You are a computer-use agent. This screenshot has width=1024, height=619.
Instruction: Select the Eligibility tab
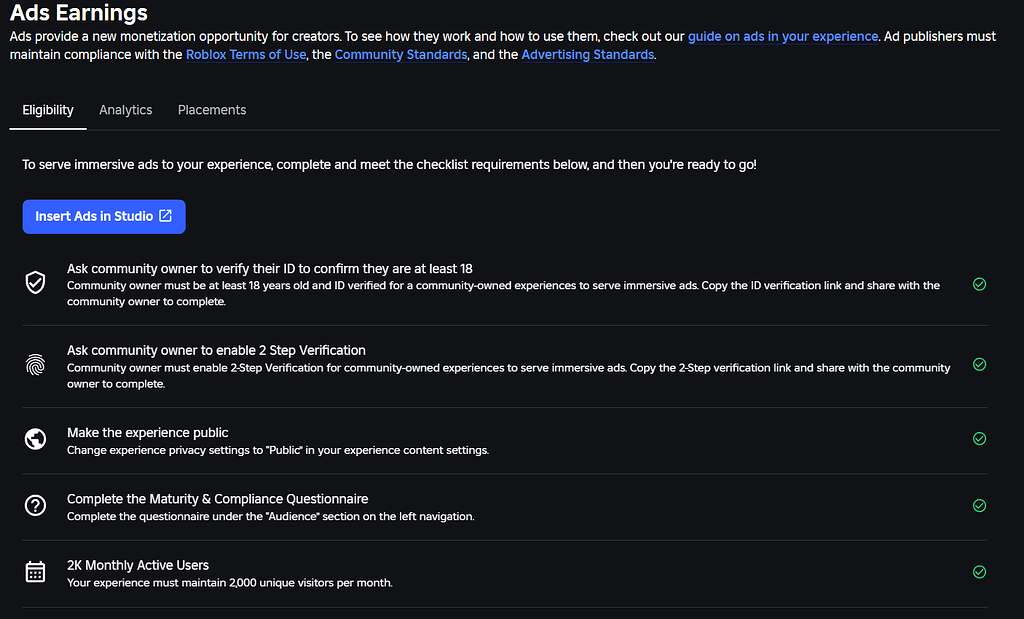[x=47, y=110]
